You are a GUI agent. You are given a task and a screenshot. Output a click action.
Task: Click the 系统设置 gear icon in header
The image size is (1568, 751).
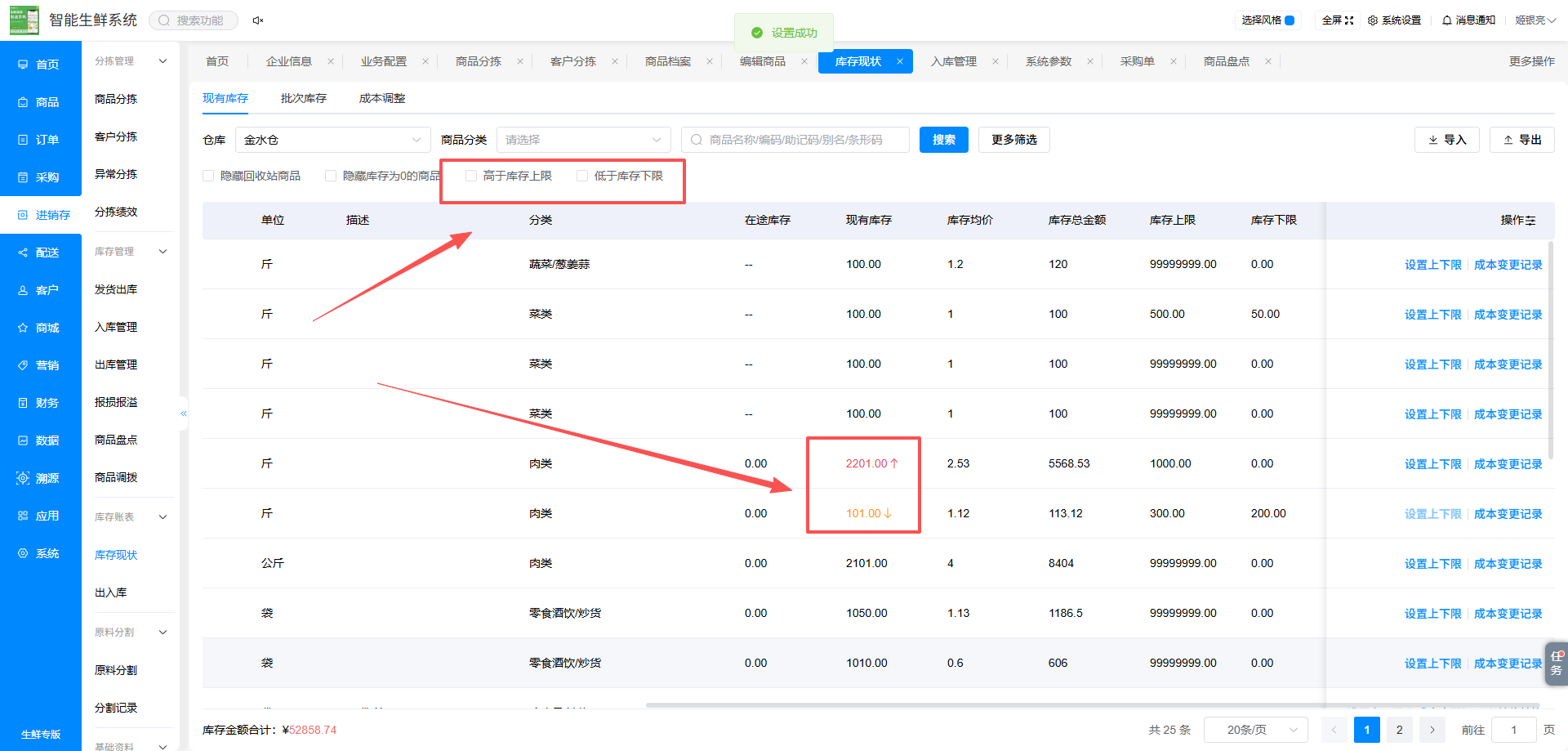click(x=1373, y=20)
